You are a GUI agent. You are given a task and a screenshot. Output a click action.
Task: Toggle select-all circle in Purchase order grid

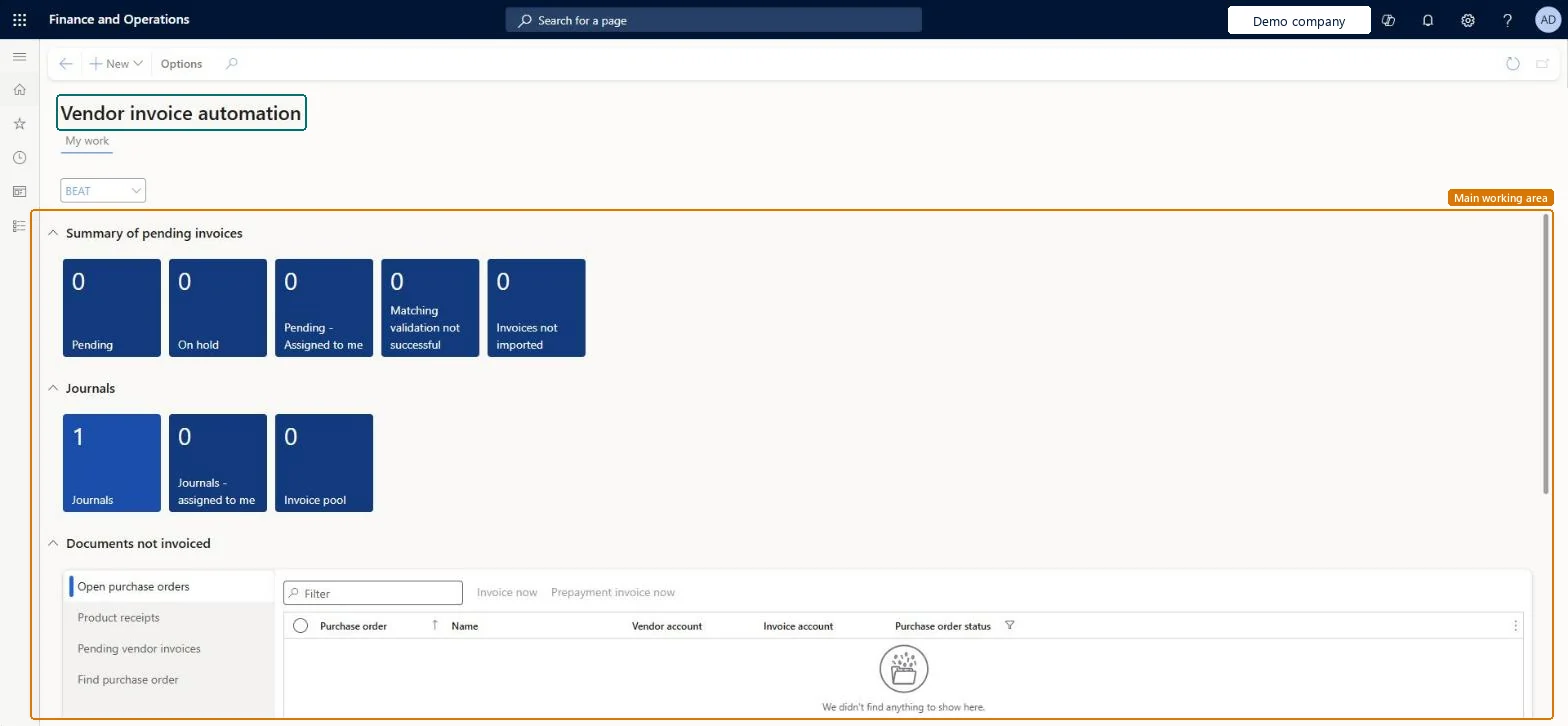(300, 626)
